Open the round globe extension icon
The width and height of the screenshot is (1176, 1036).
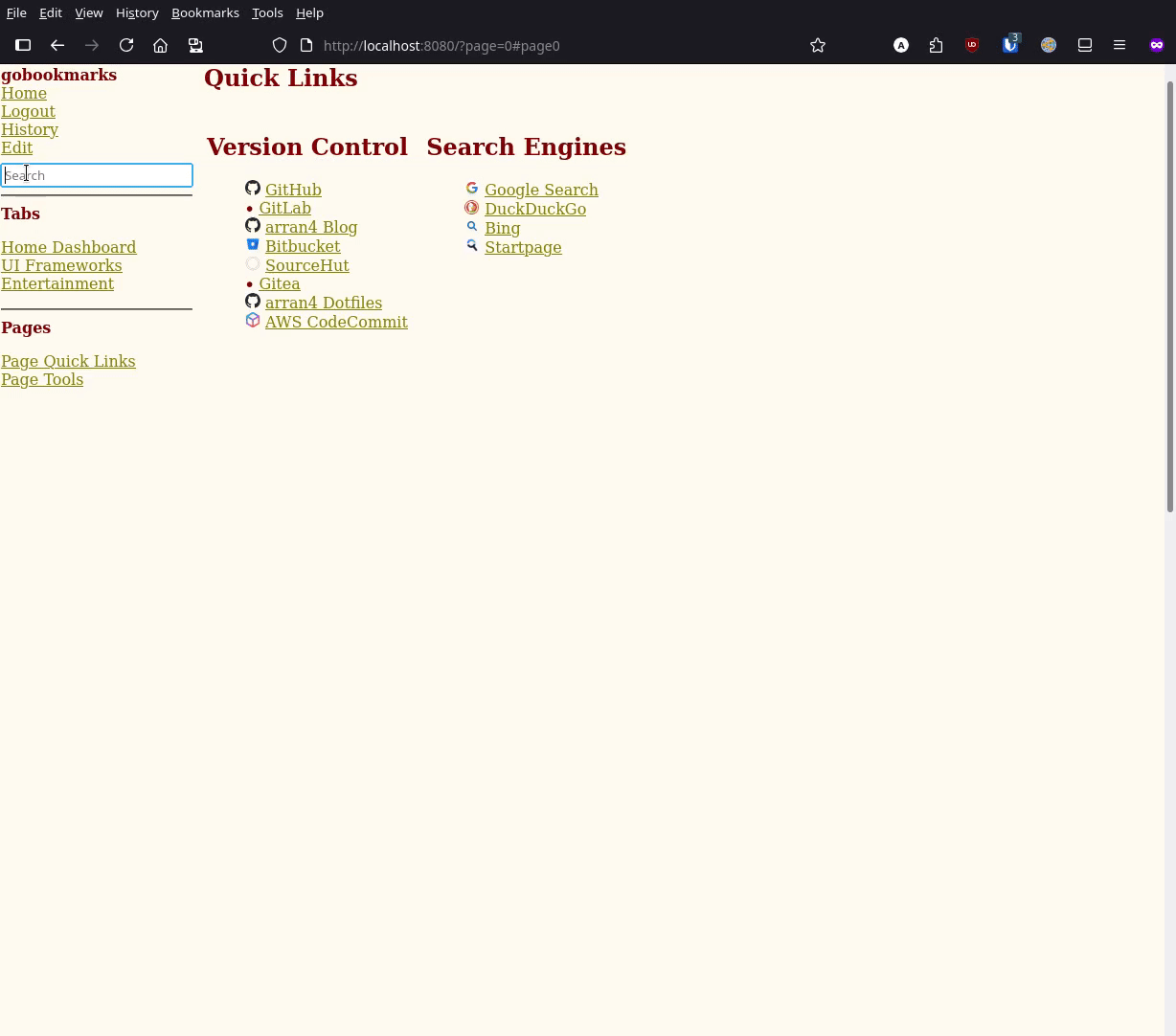(1049, 45)
